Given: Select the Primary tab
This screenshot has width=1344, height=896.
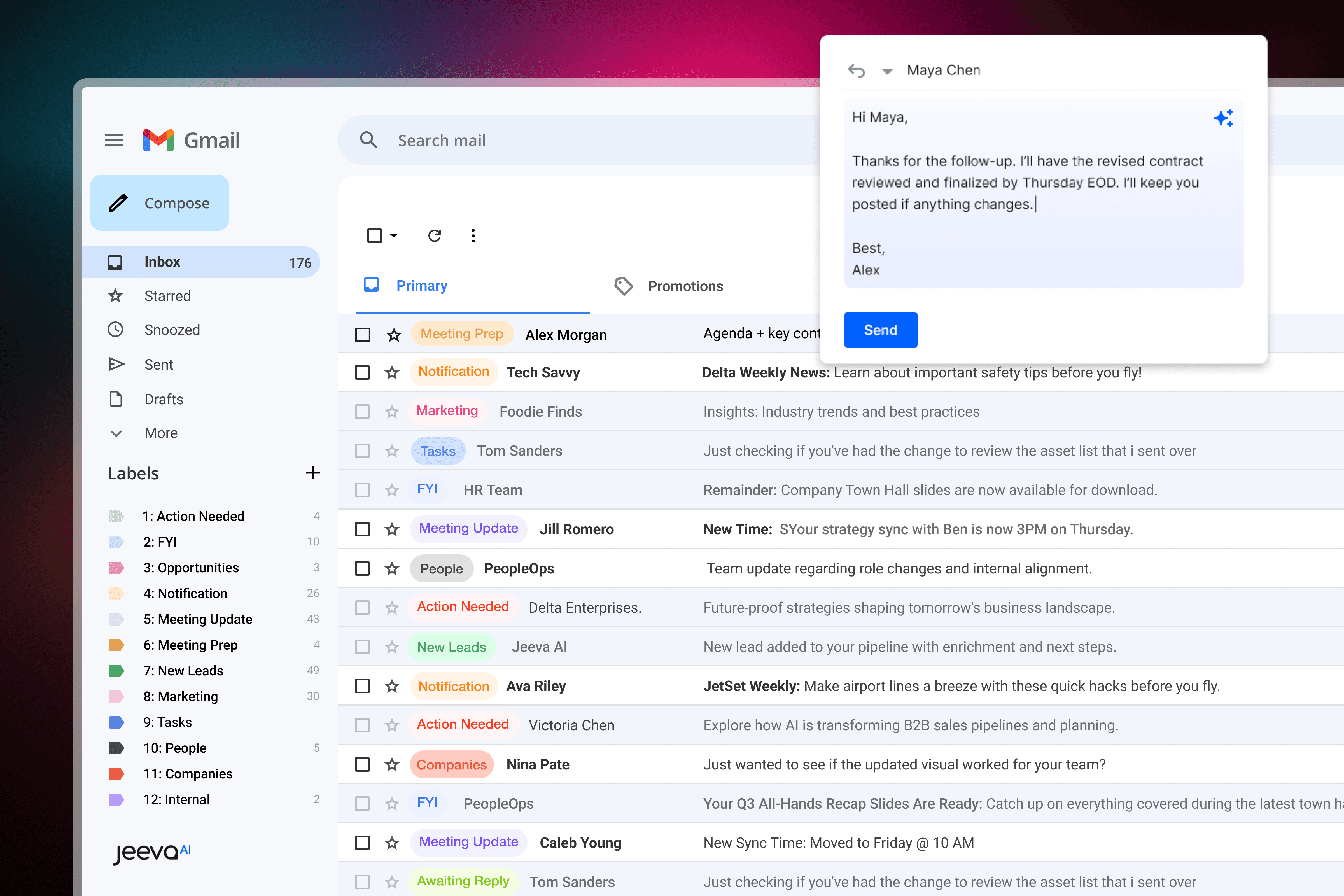Looking at the screenshot, I should tap(421, 286).
